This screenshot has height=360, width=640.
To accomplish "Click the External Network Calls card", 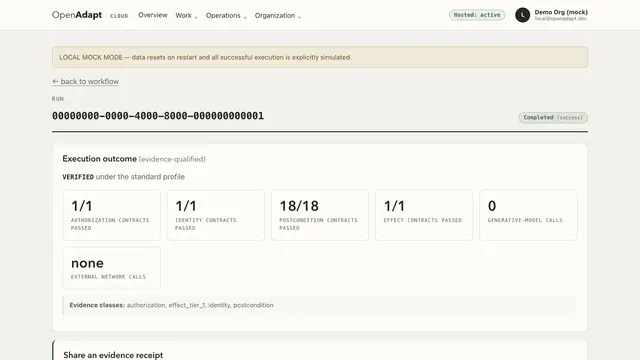I will pos(111,268).
